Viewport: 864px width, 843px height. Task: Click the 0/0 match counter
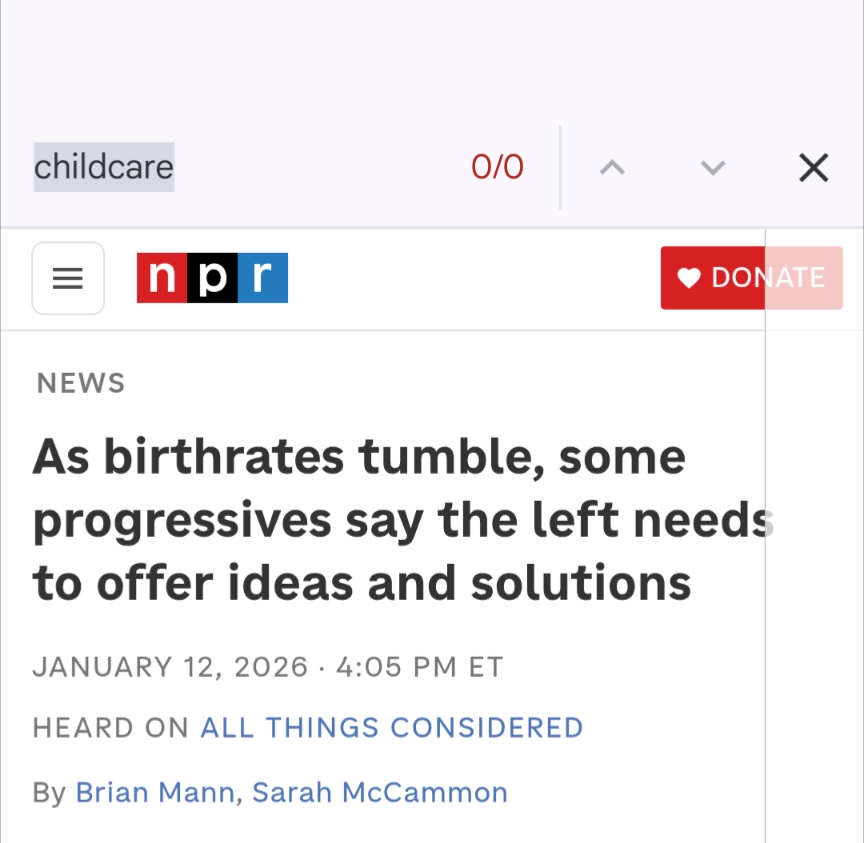point(497,167)
